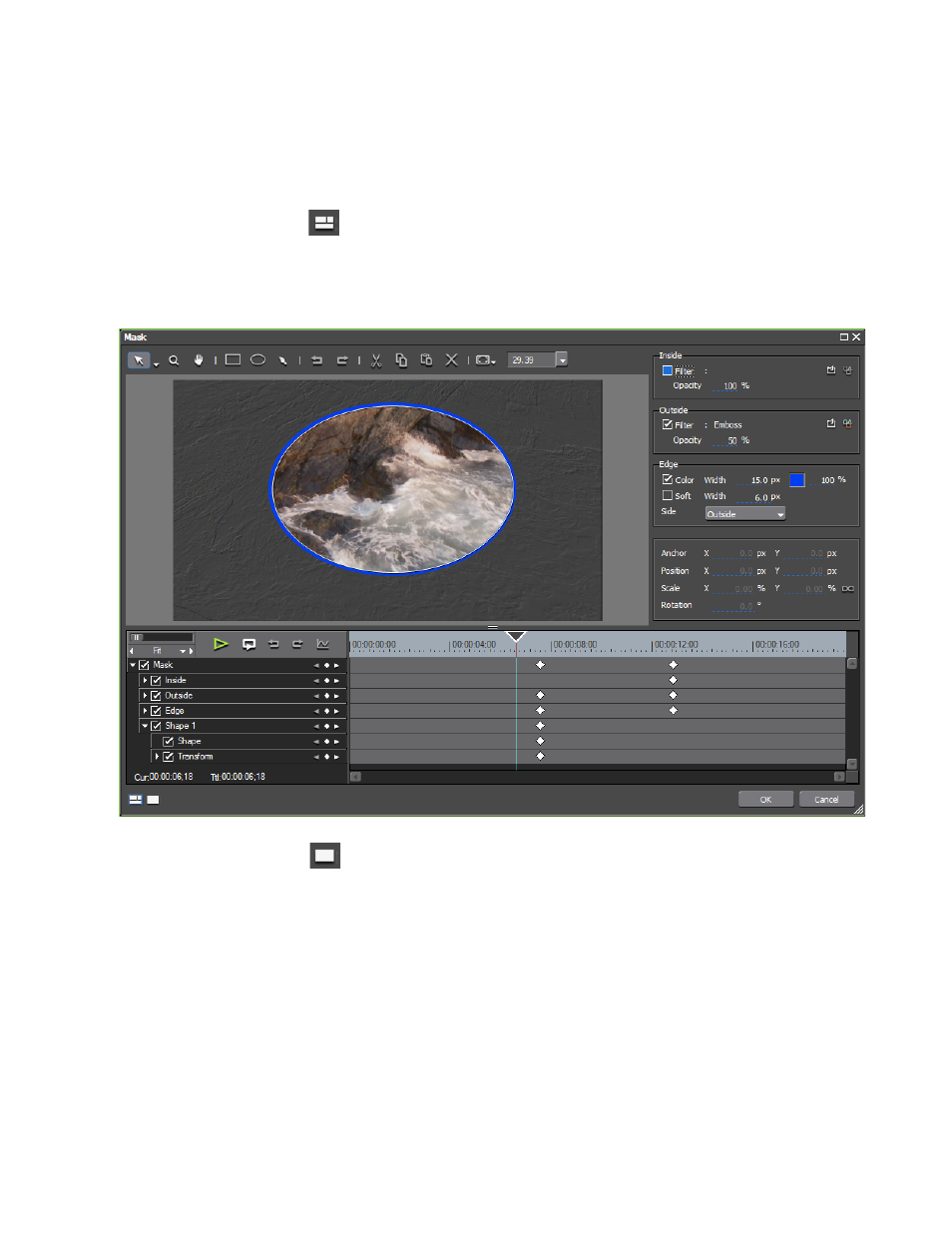952x1233 pixels.
Task: Click the OK button
Action: click(765, 799)
